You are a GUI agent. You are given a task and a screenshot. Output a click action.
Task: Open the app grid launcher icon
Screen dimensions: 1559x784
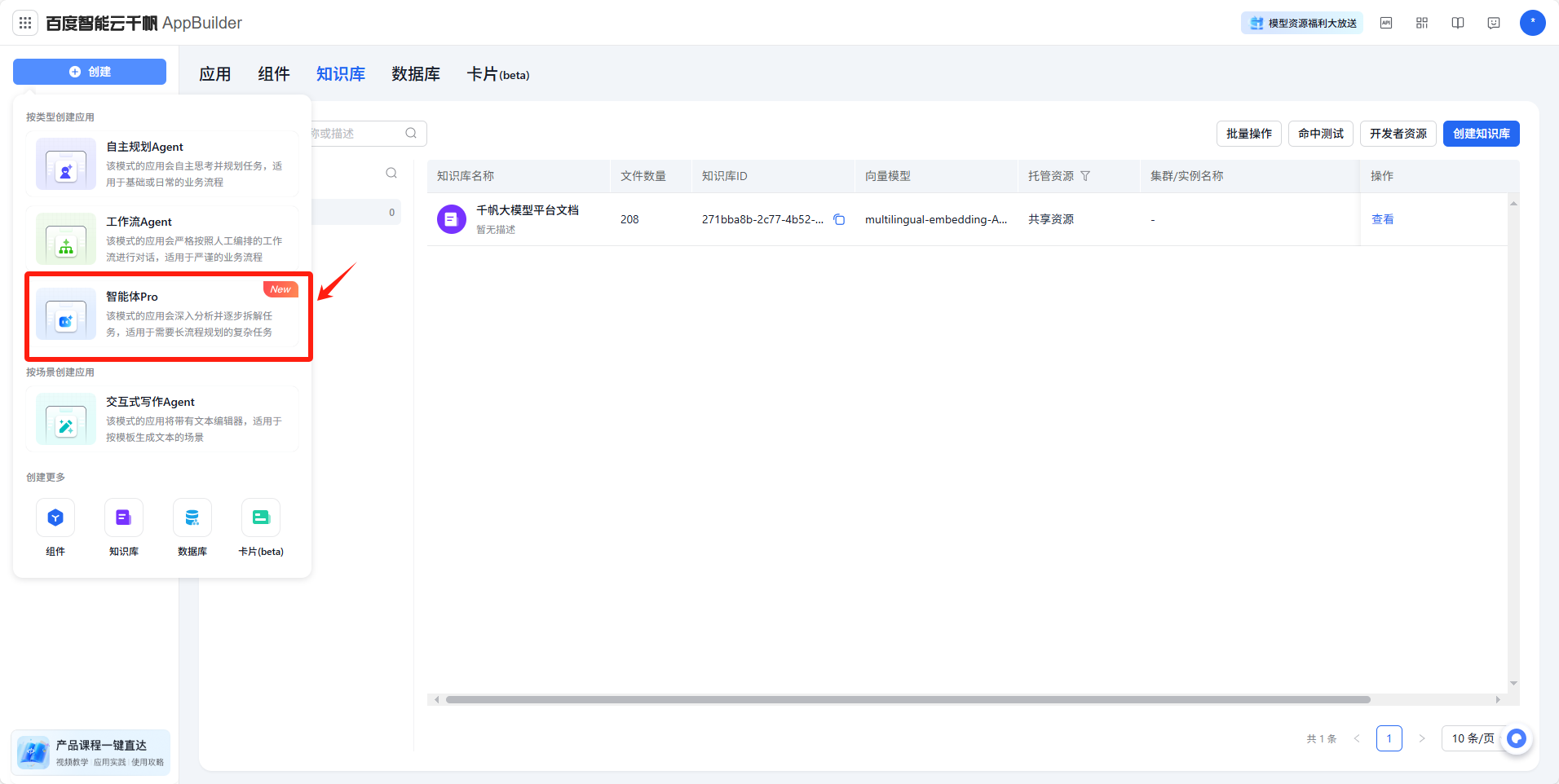(25, 23)
